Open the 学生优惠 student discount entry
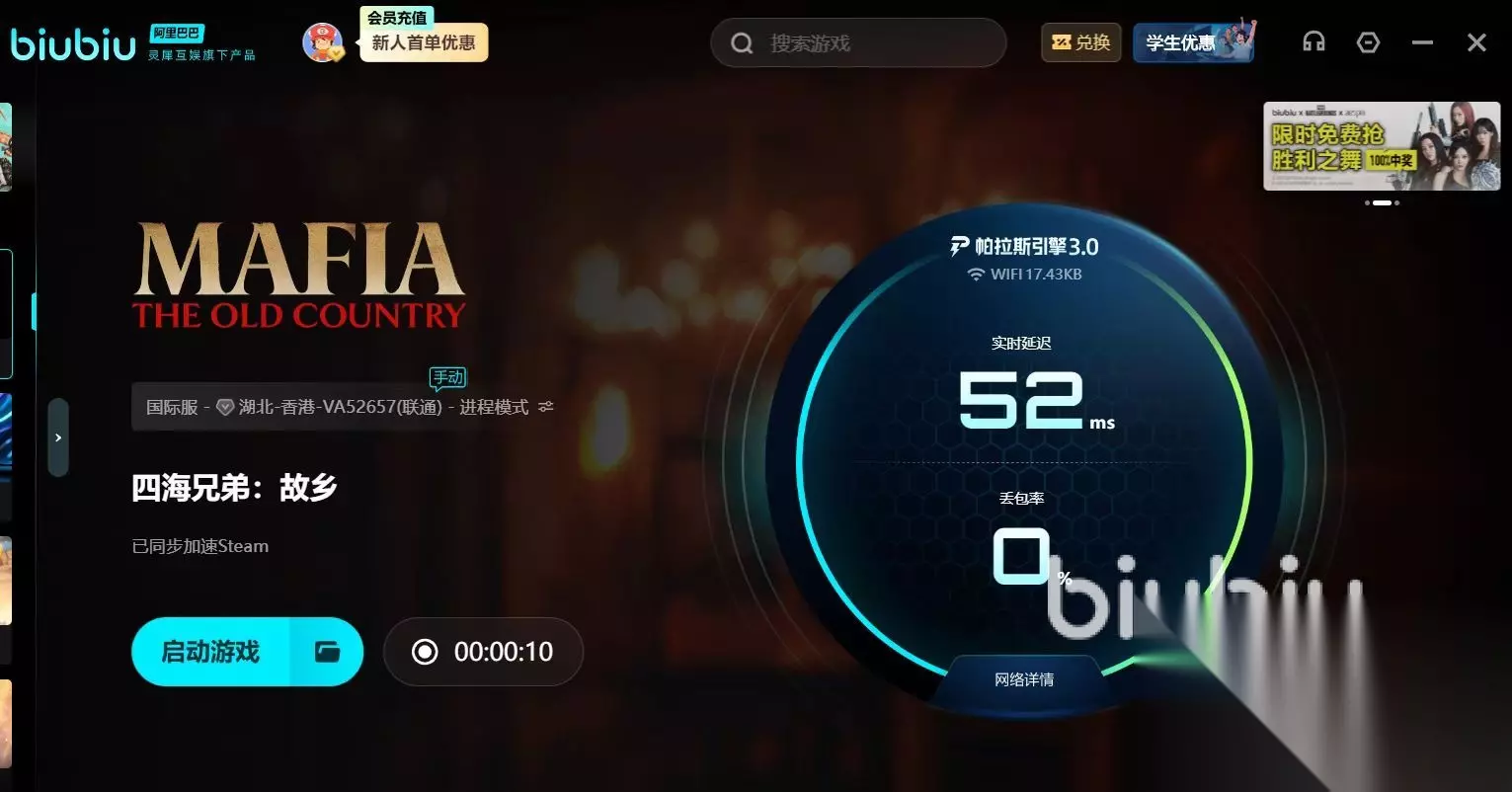 (1194, 42)
